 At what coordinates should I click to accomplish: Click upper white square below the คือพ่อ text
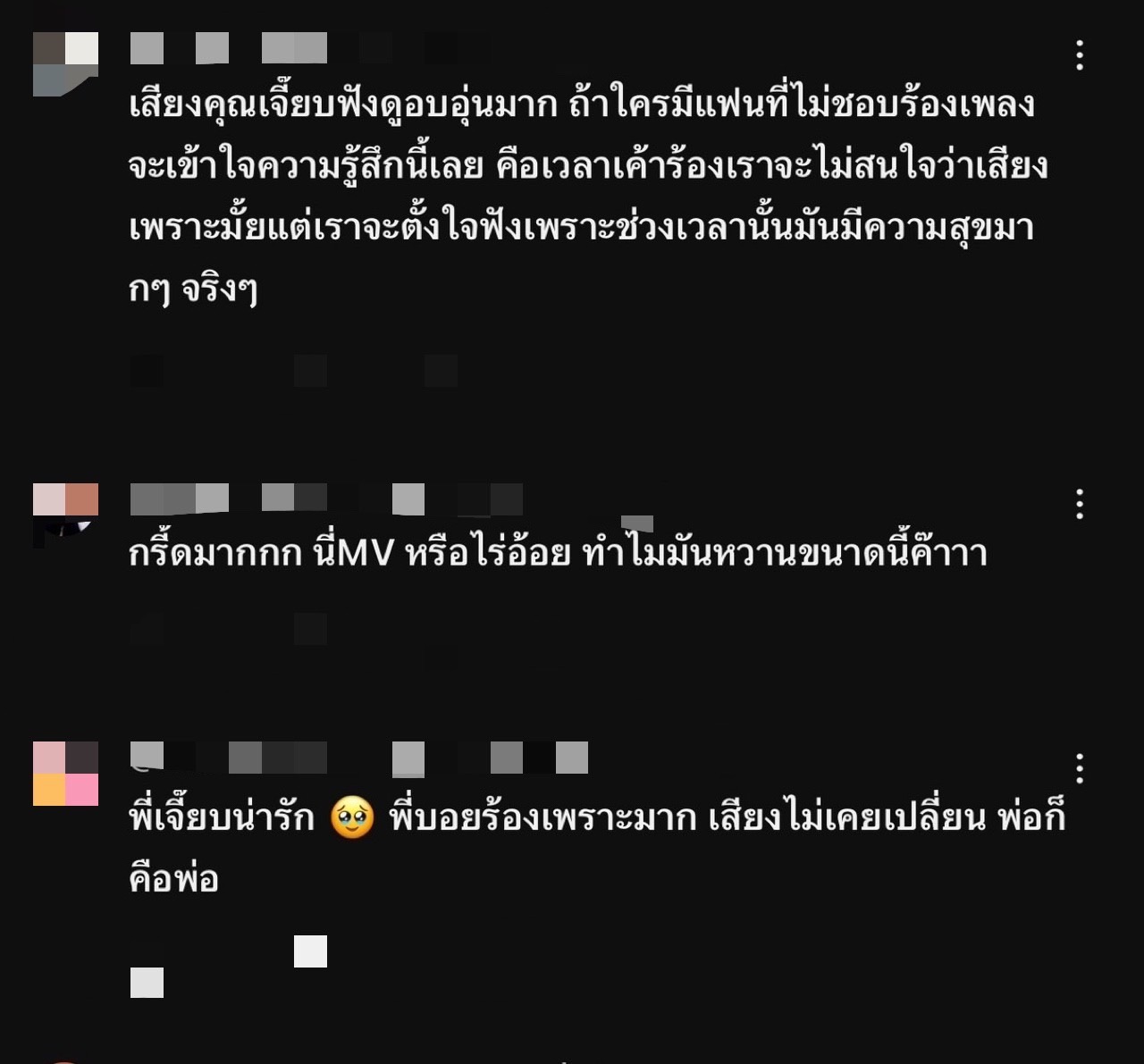point(310,951)
